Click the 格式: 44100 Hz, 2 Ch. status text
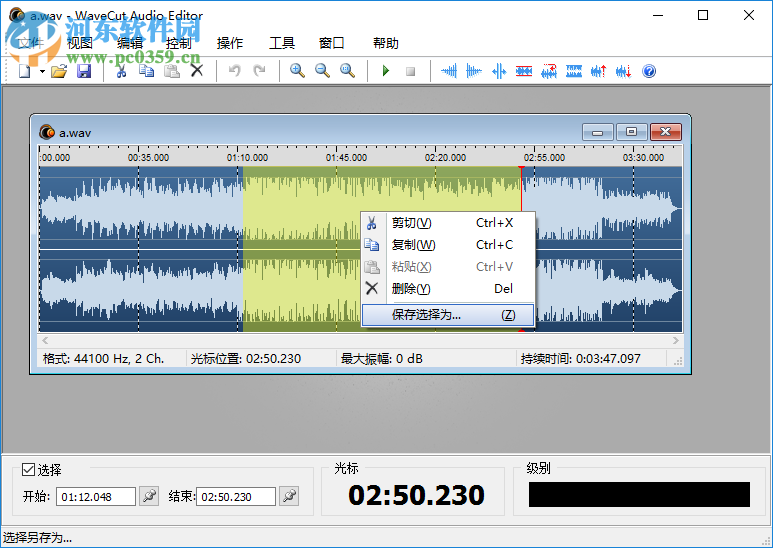Viewport: 773px width, 548px height. tap(104, 359)
